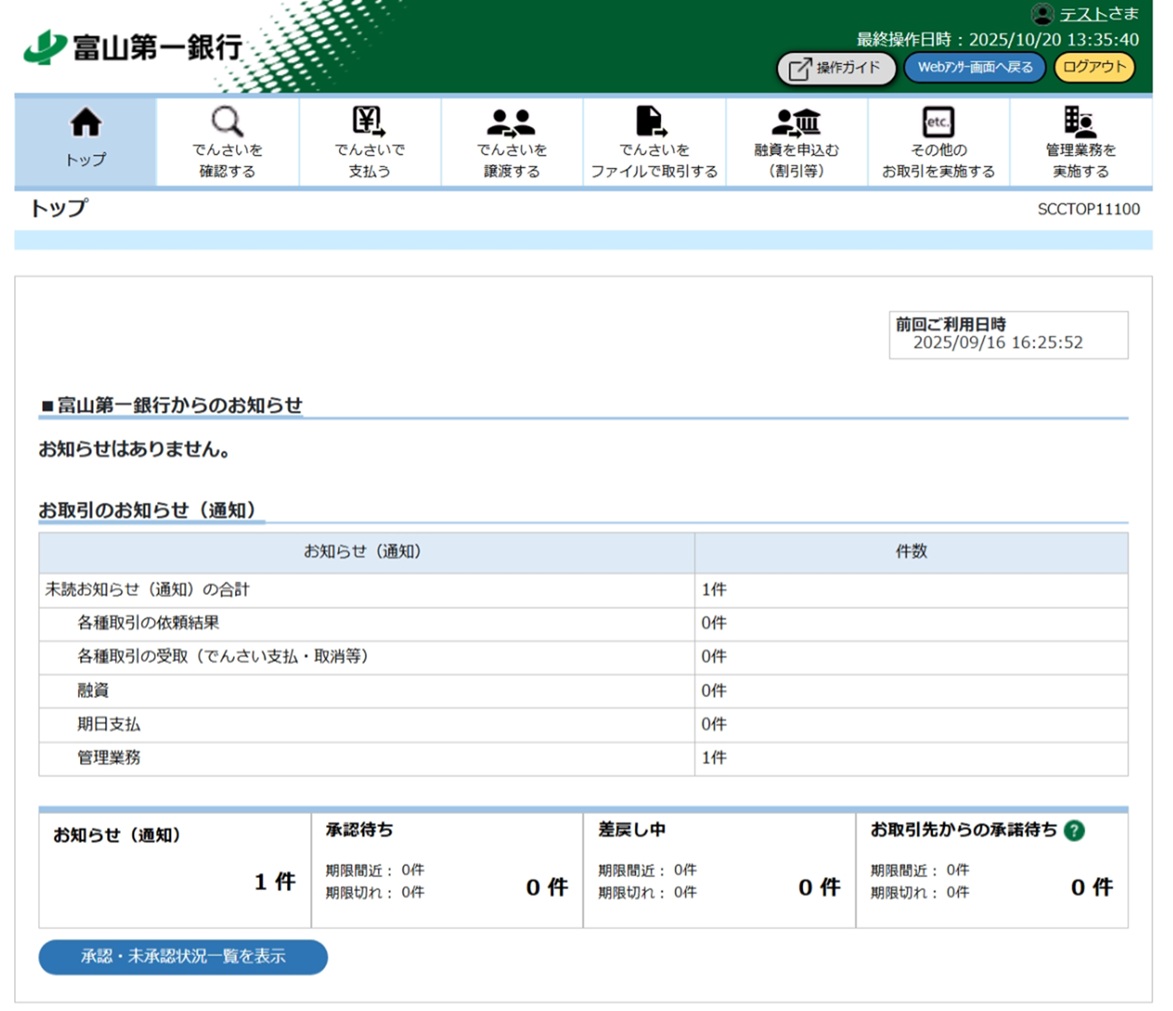Select the etc. icon for other transactions
This screenshot has width=1173, height=1011.
coord(938,122)
